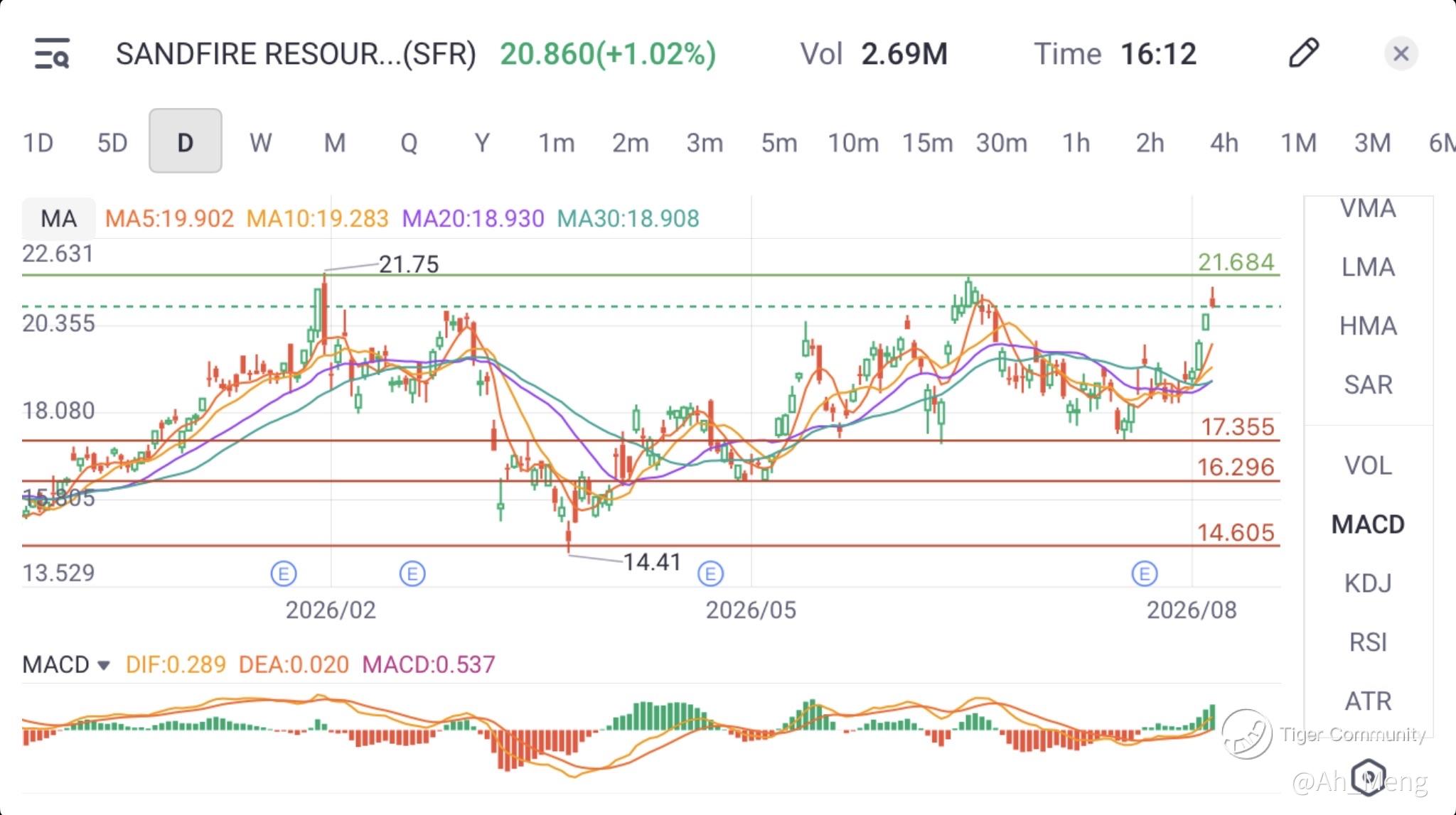Tap the DIF:0.289 indicator value
The height and width of the screenshot is (815, 1456).
(176, 665)
